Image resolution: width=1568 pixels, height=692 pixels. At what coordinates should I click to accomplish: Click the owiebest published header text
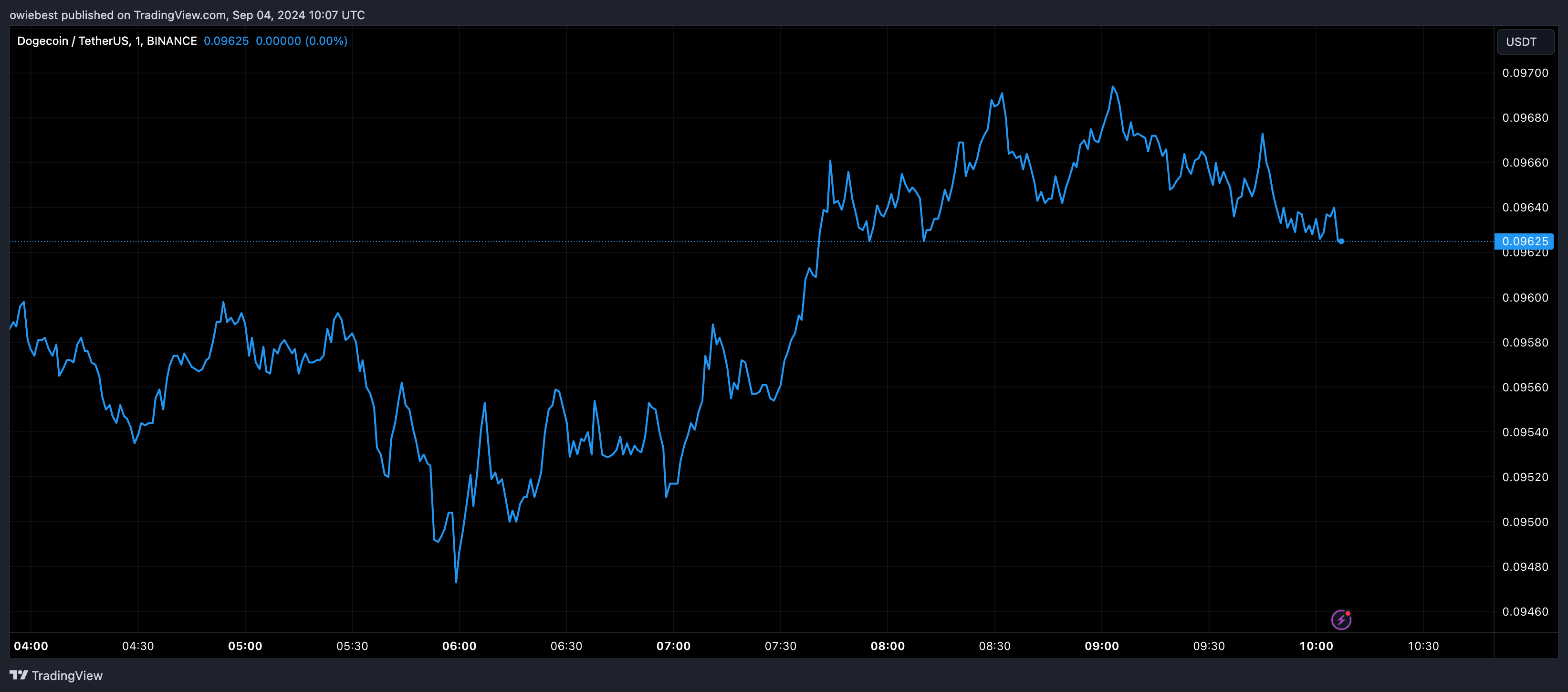coord(187,15)
